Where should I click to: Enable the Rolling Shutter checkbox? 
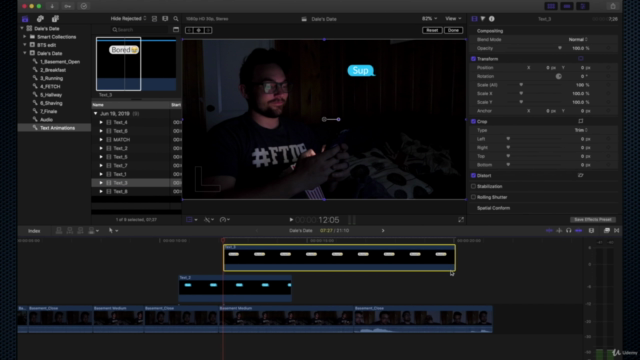[473, 197]
